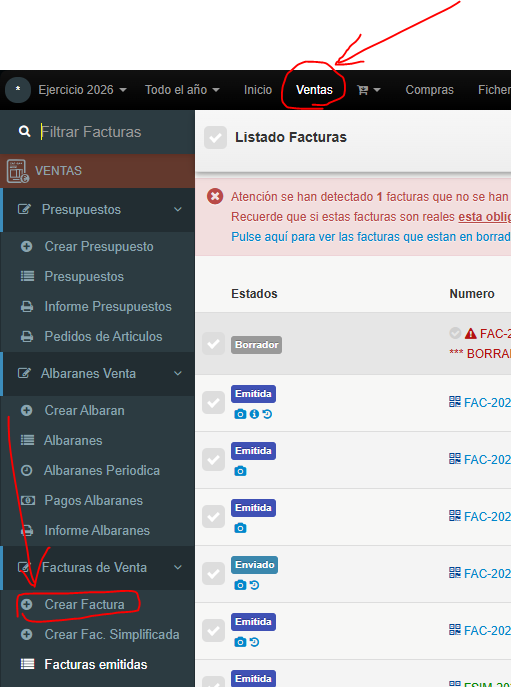
Task: Sort by the Numero column header
Action: click(x=472, y=294)
